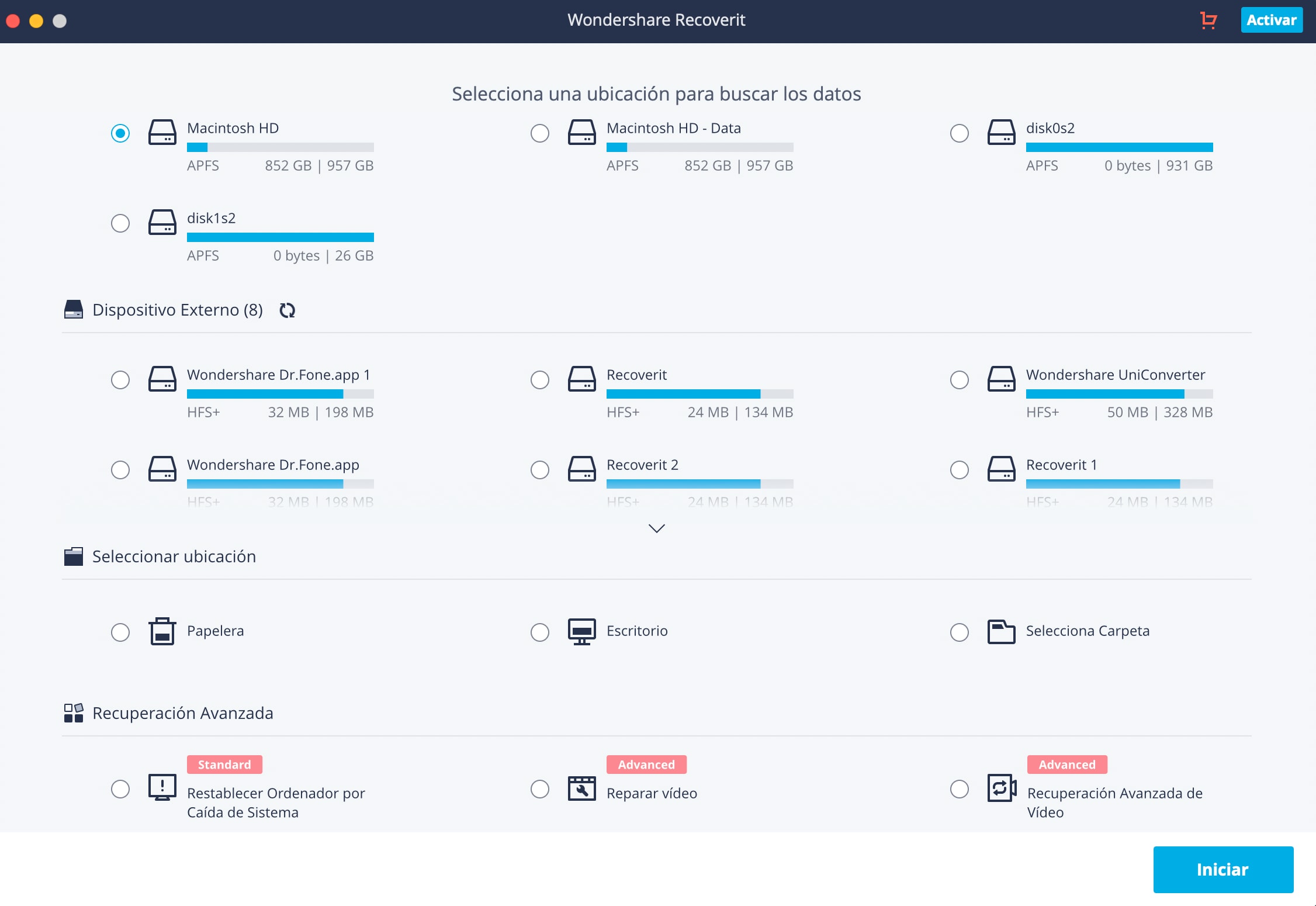
Task: Select the Wondershare UniConverter radio button
Action: pyautogui.click(x=960, y=380)
